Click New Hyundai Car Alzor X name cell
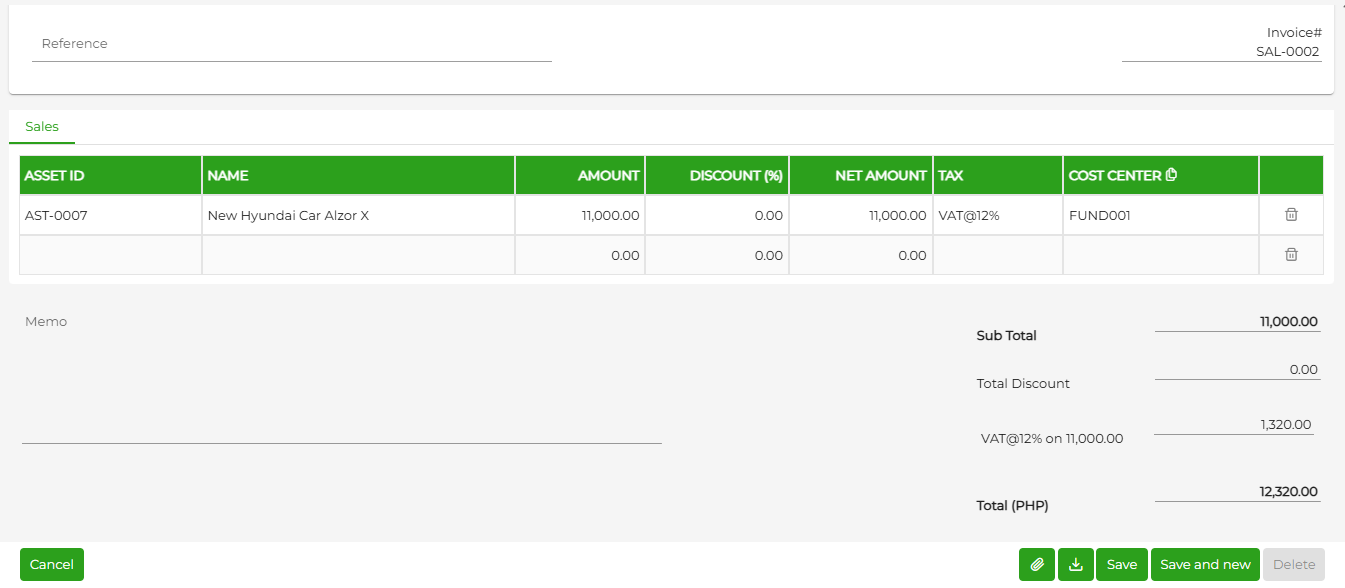The image size is (1345, 588). pyautogui.click(x=358, y=215)
